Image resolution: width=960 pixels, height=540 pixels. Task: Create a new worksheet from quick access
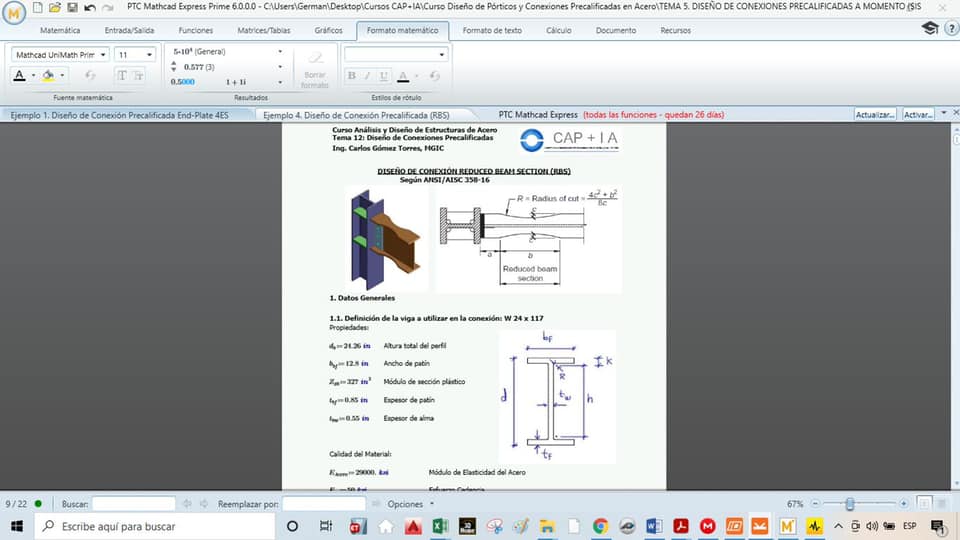point(38,7)
